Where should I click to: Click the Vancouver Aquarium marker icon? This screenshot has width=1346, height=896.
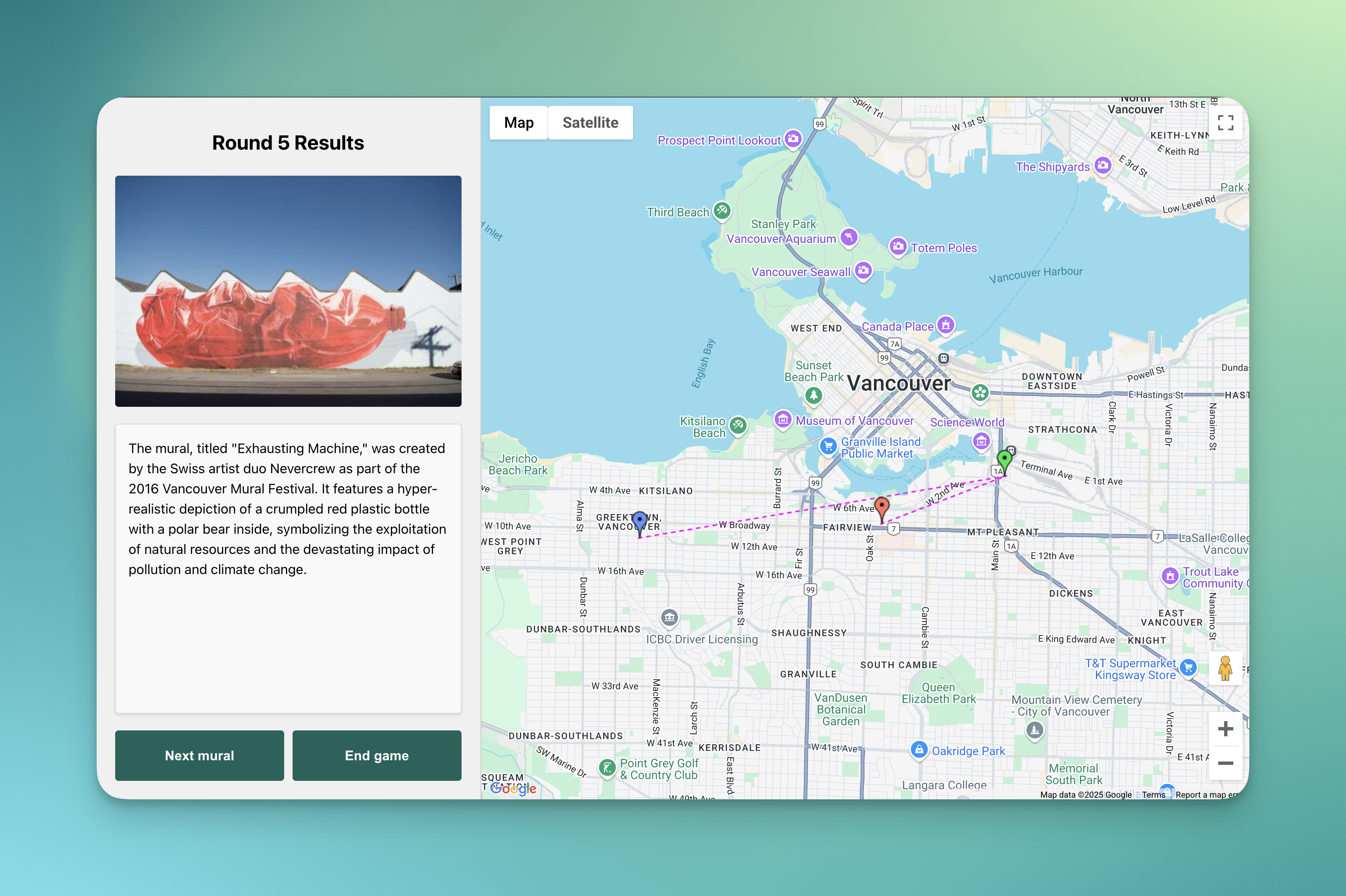click(x=849, y=237)
